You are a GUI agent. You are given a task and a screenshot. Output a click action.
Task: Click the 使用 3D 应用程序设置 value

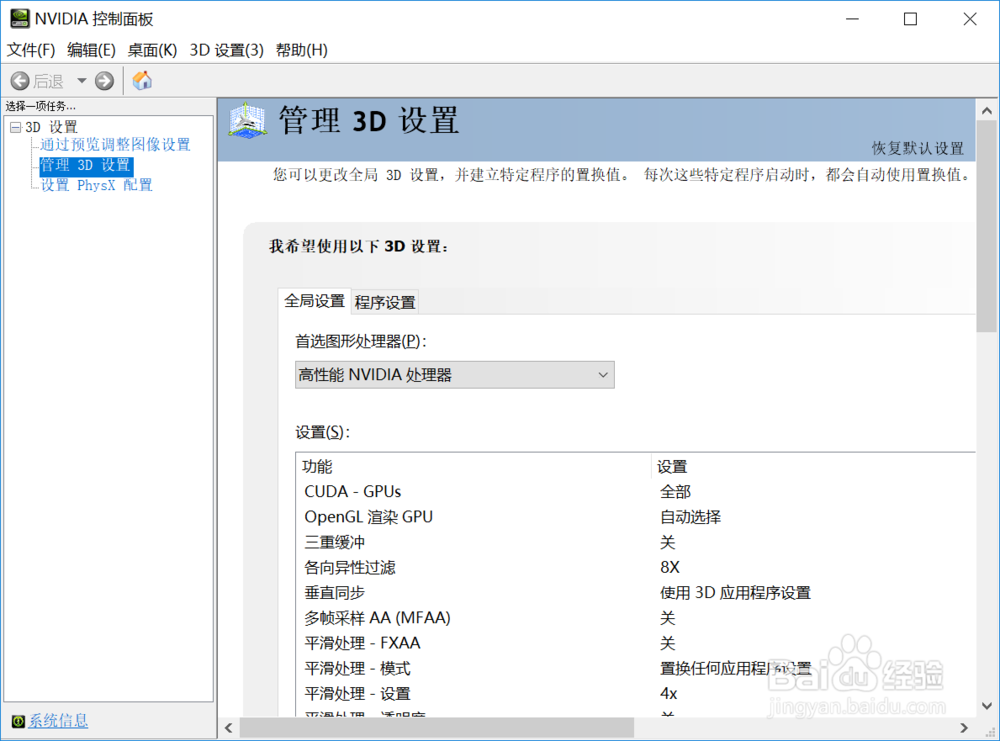click(x=735, y=593)
